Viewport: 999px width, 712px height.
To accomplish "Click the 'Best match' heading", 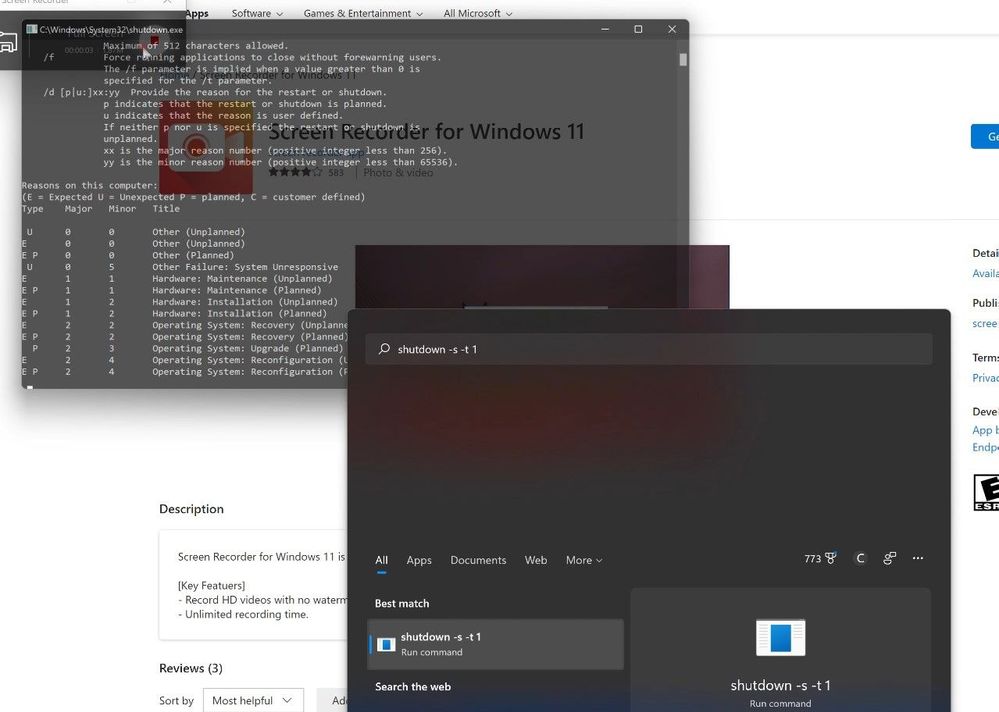I will pos(401,603).
